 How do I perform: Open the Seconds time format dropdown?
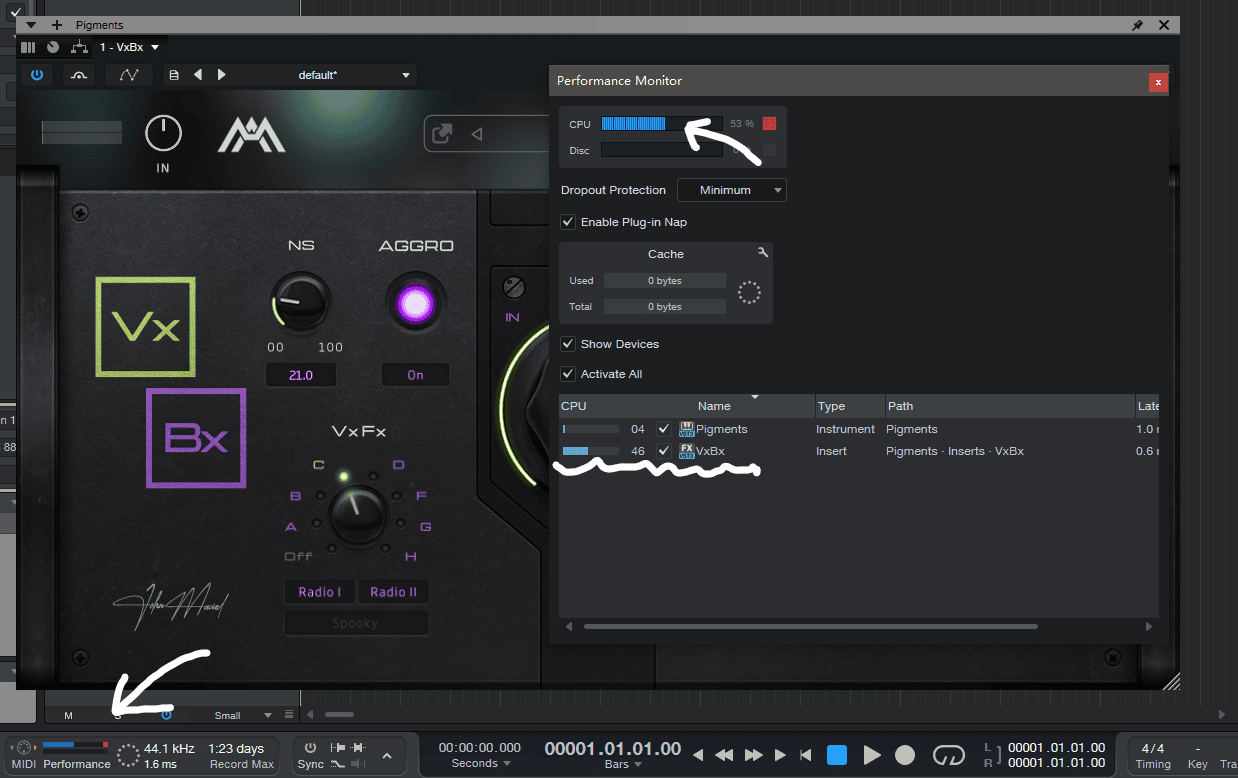480,763
